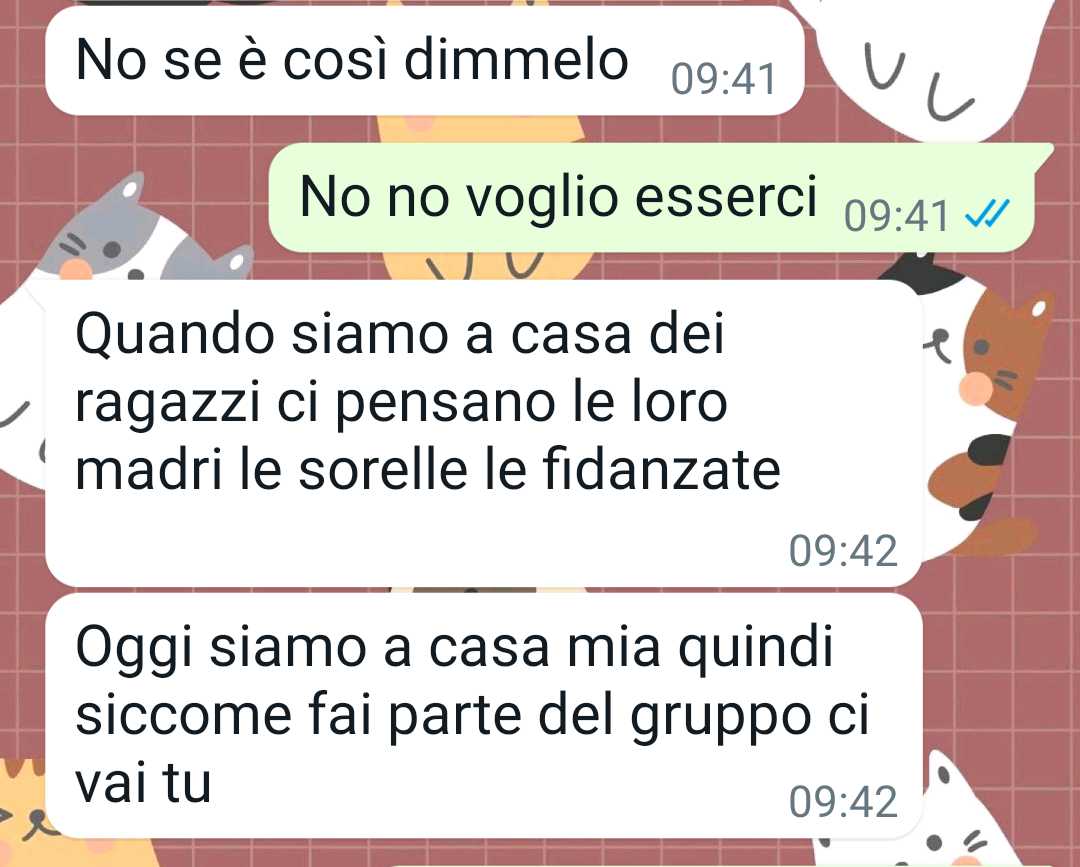
Task: Tap the 'Oggi siamo a casa mia' message
Action: (484, 716)
